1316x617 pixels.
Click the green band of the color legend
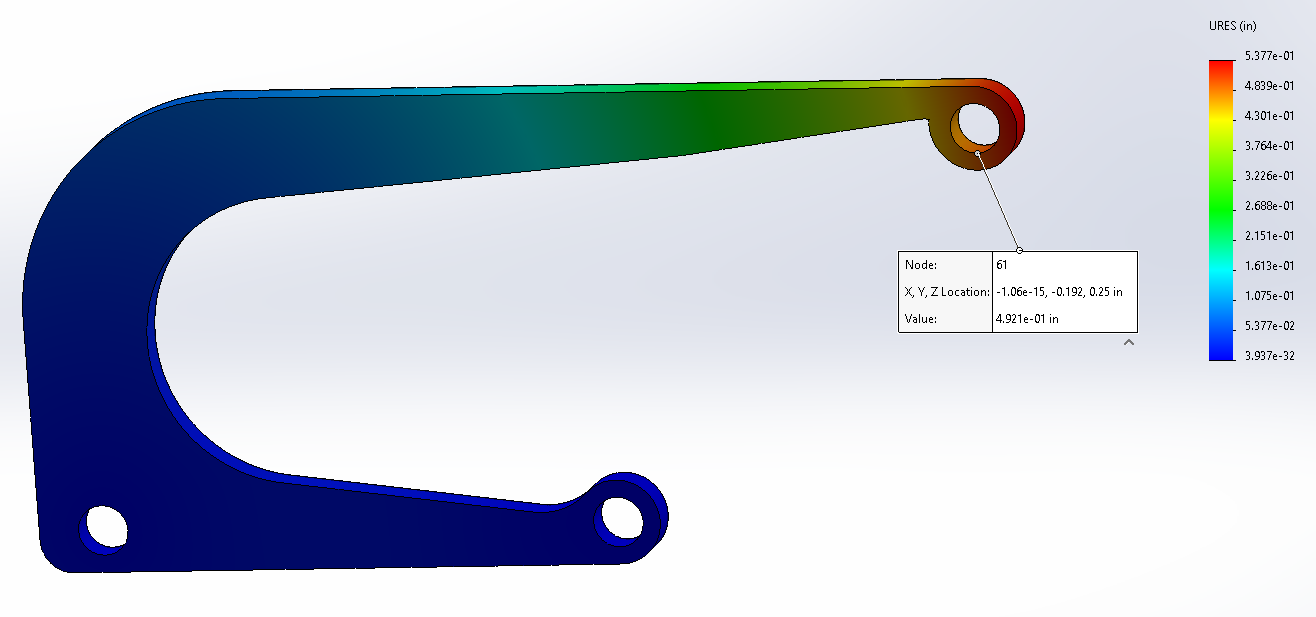[x=1221, y=205]
